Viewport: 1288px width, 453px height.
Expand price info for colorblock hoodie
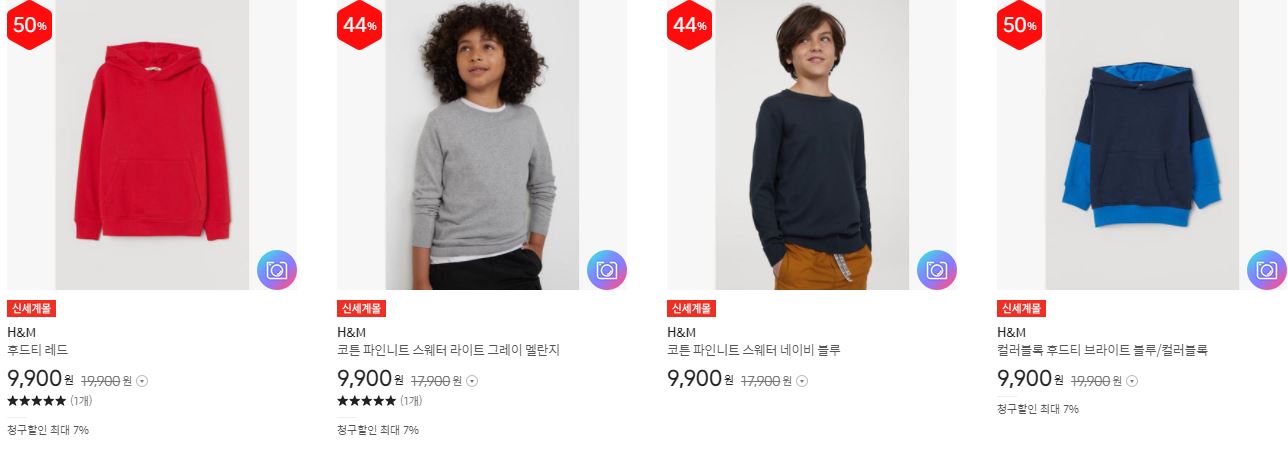1132,381
